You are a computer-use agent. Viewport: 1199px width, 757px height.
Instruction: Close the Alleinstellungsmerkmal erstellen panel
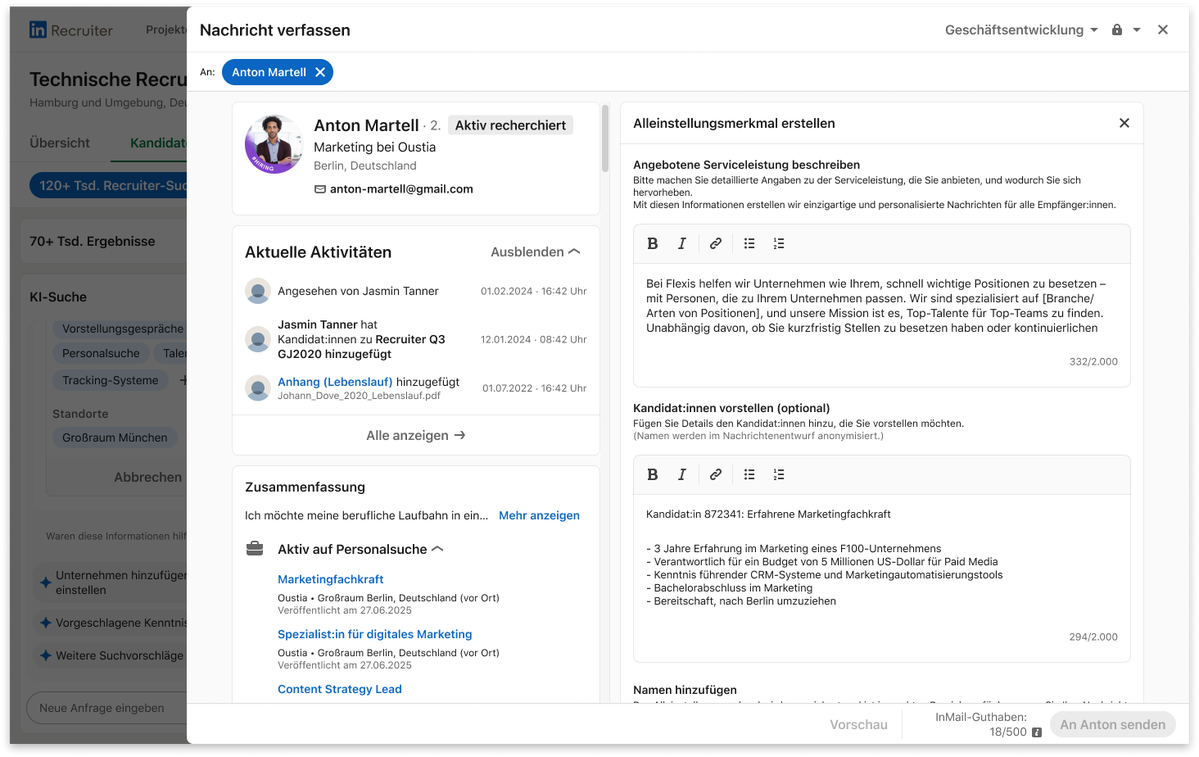(x=1124, y=123)
